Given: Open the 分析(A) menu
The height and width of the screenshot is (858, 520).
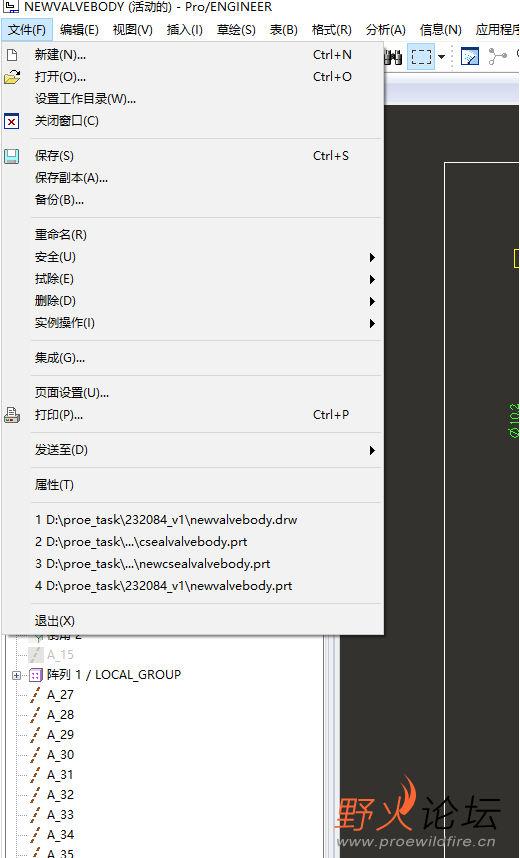Looking at the screenshot, I should (x=386, y=30).
